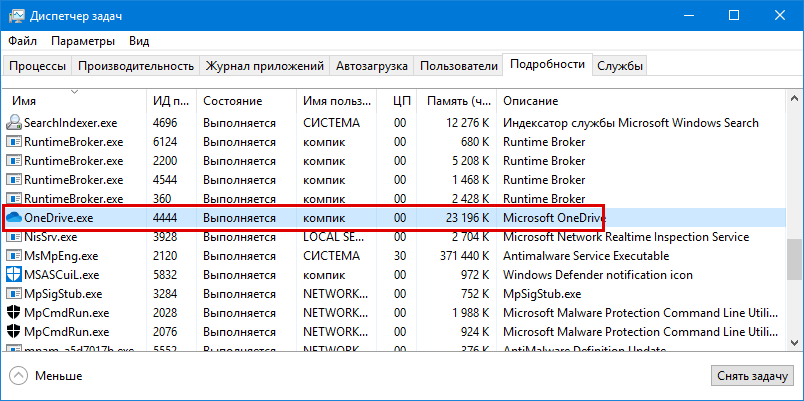Click the CPU value 30
This screenshot has width=804, height=401.
point(400,256)
